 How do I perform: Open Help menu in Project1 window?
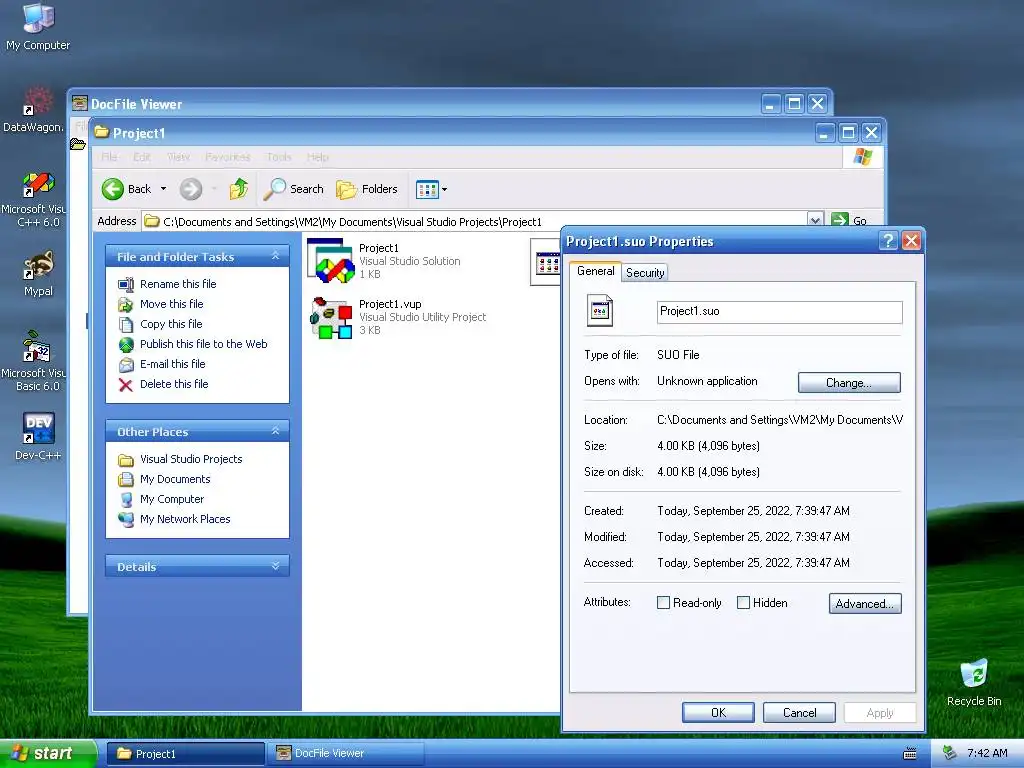pos(318,157)
